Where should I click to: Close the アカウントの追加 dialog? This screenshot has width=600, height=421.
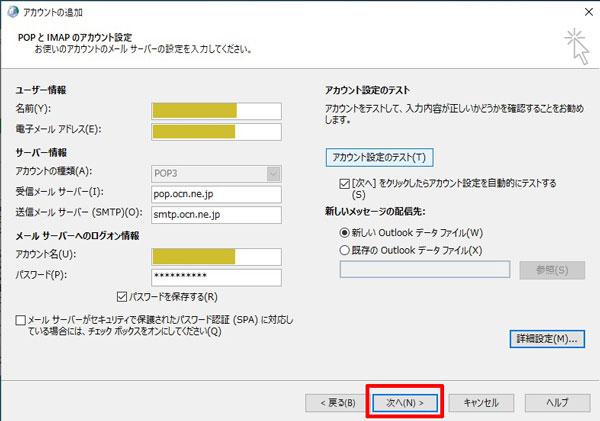[x=589, y=12]
